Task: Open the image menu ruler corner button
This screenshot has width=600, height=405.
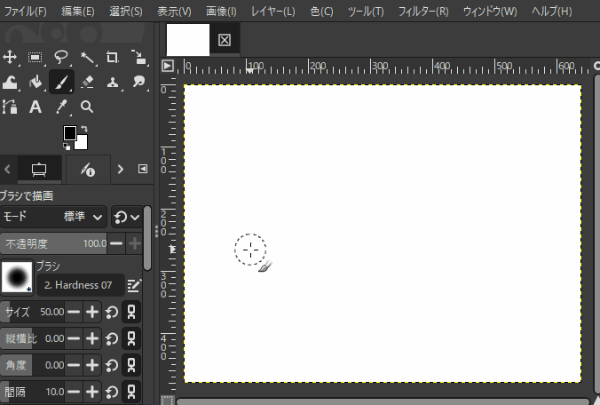Action: [167, 66]
